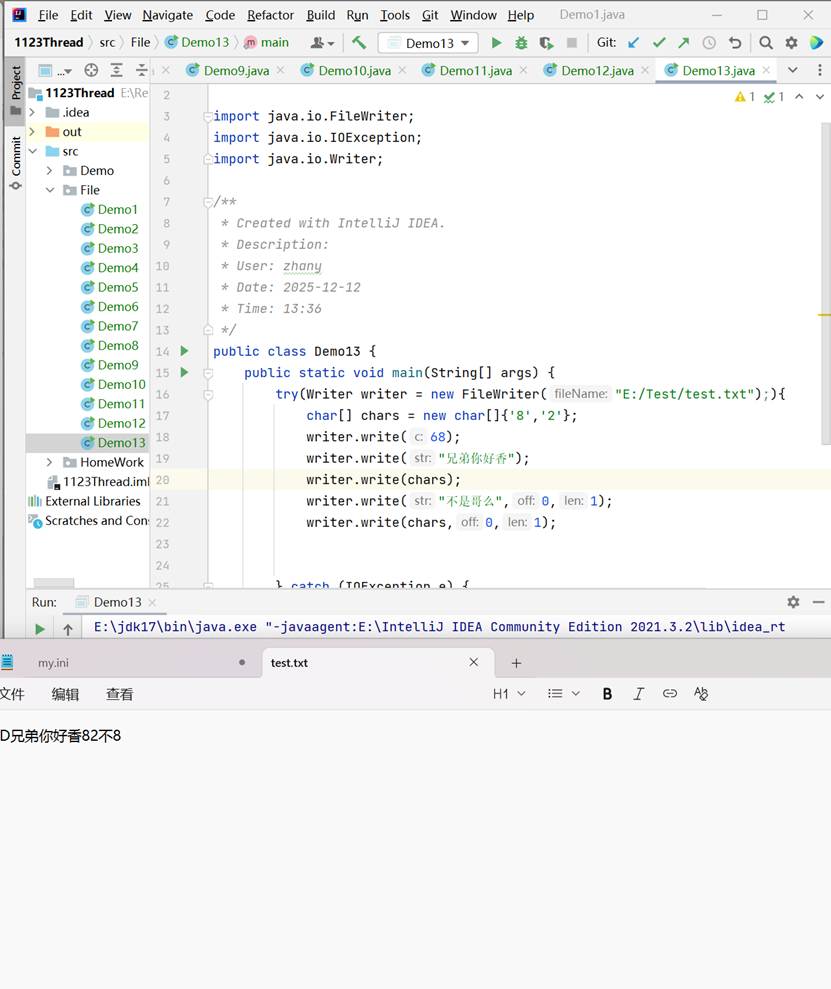This screenshot has height=989, width=831.
Task: Click the up arrow in Run panel
Action: click(68, 629)
